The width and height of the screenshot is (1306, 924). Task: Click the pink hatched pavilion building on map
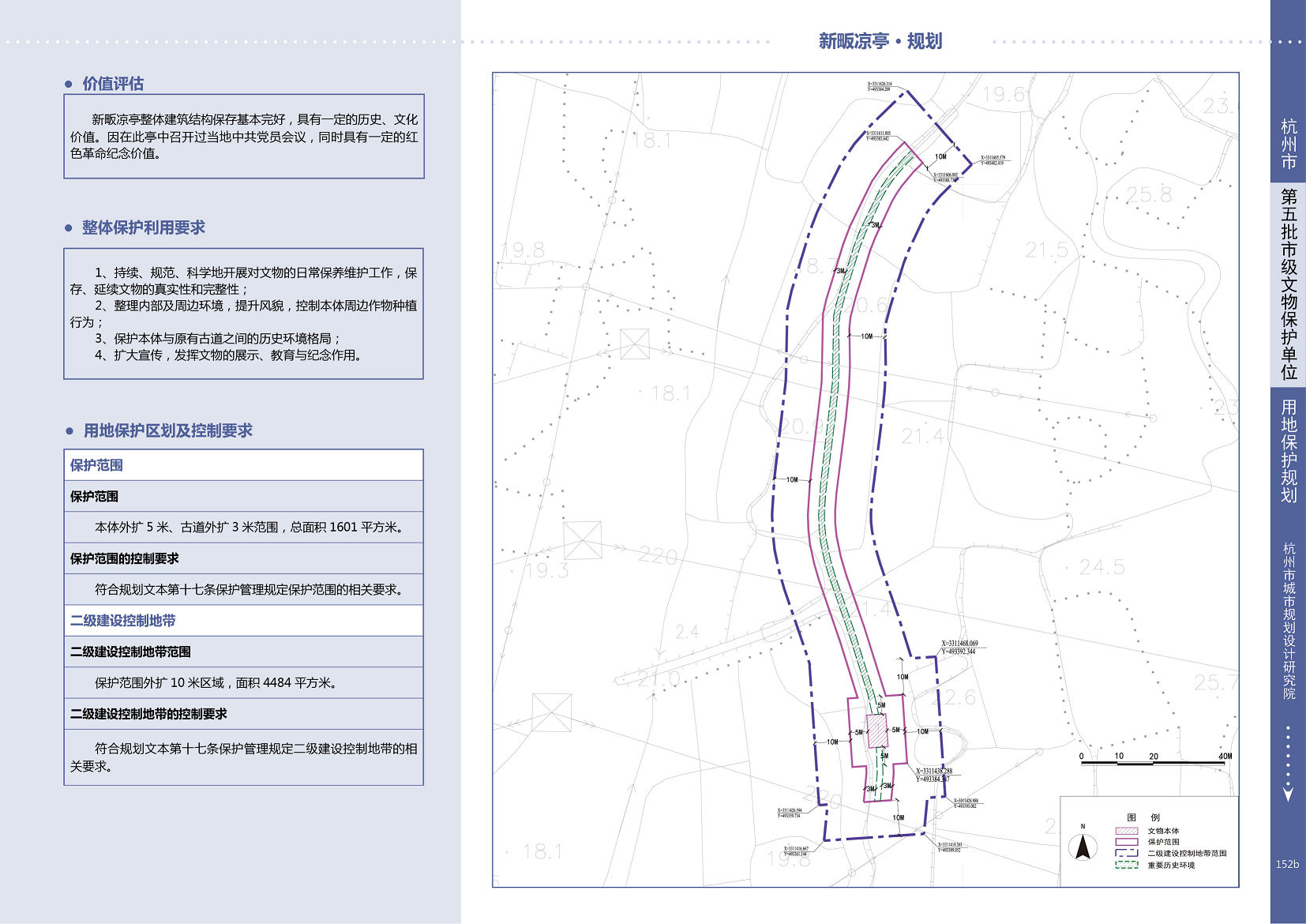point(876,731)
